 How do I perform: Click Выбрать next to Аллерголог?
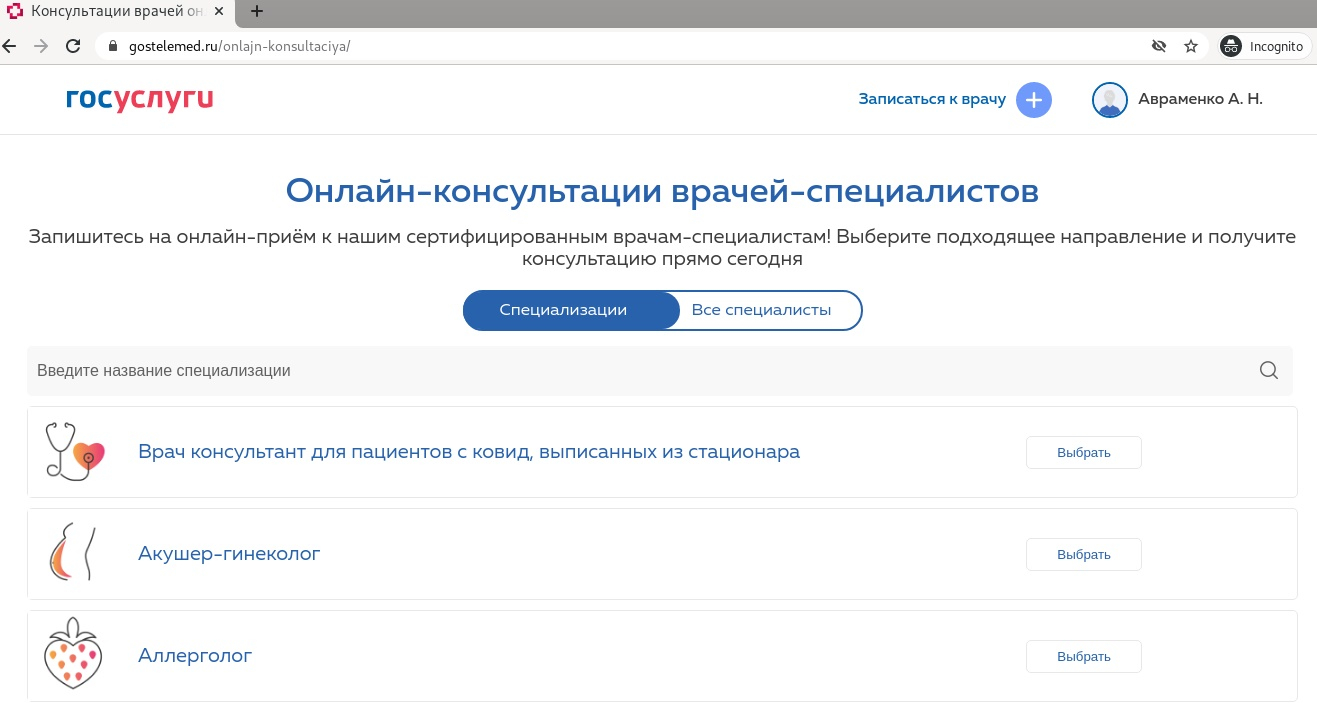1084,656
